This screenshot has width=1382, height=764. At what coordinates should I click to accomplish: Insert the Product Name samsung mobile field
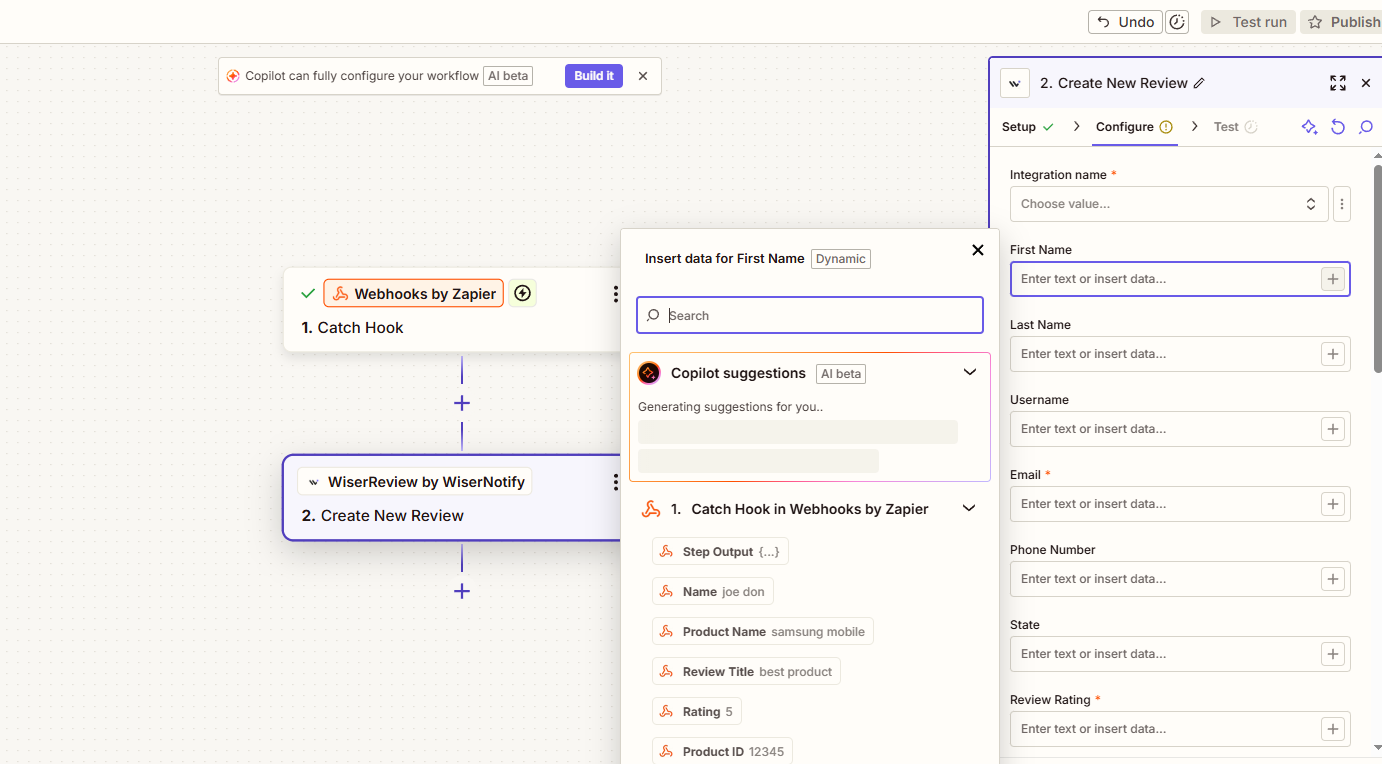tap(763, 632)
